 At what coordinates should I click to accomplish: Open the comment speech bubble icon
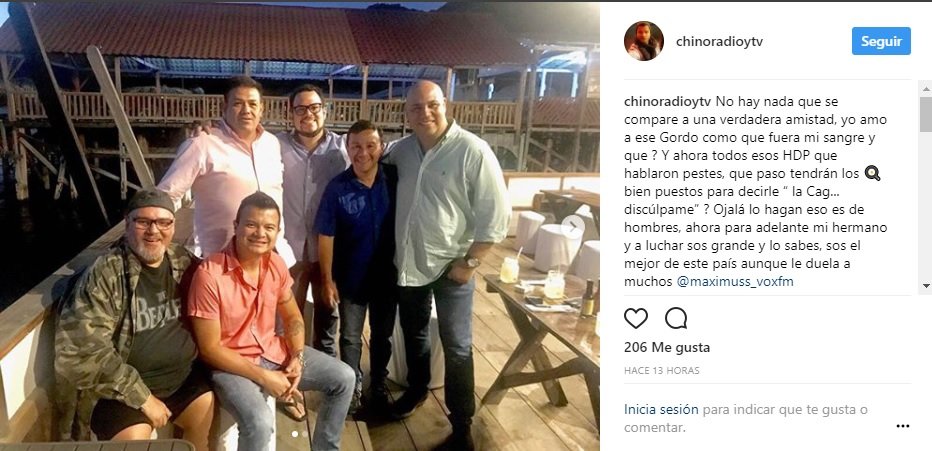click(676, 318)
